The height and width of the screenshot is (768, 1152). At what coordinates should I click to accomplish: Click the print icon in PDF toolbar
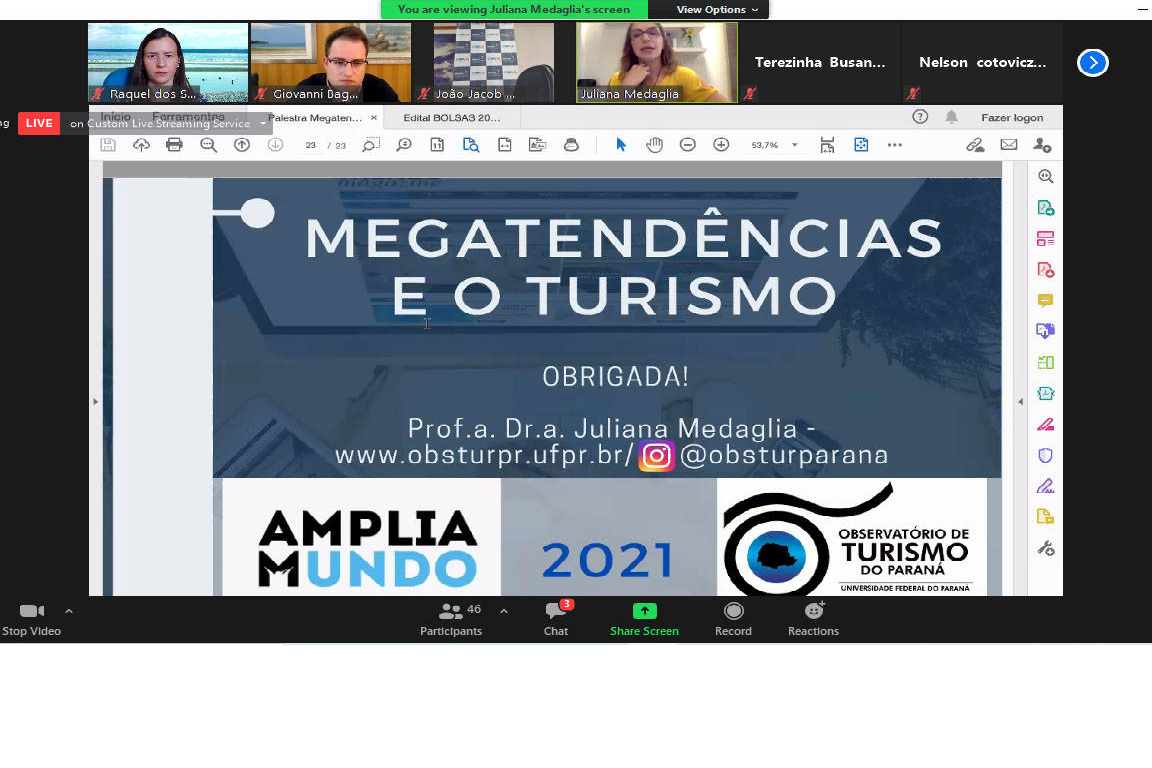(174, 145)
